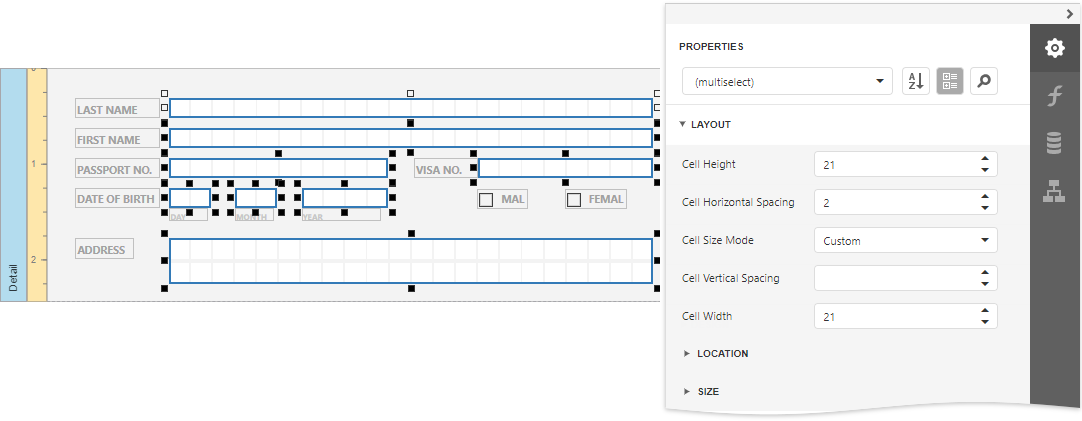Check the FEMALE checkbox
Image resolution: width=1082 pixels, height=421 pixels.
(x=574, y=200)
